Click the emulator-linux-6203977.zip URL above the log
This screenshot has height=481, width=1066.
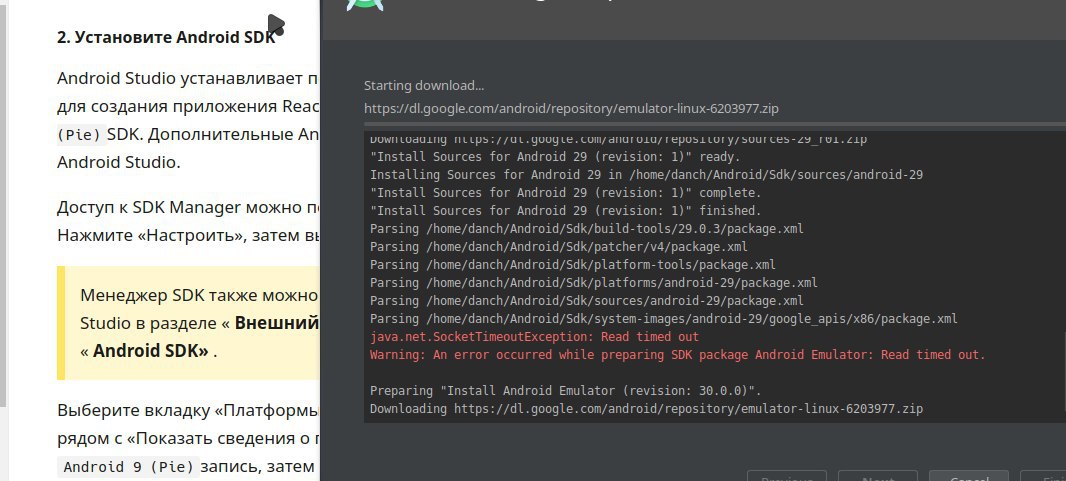pos(571,108)
